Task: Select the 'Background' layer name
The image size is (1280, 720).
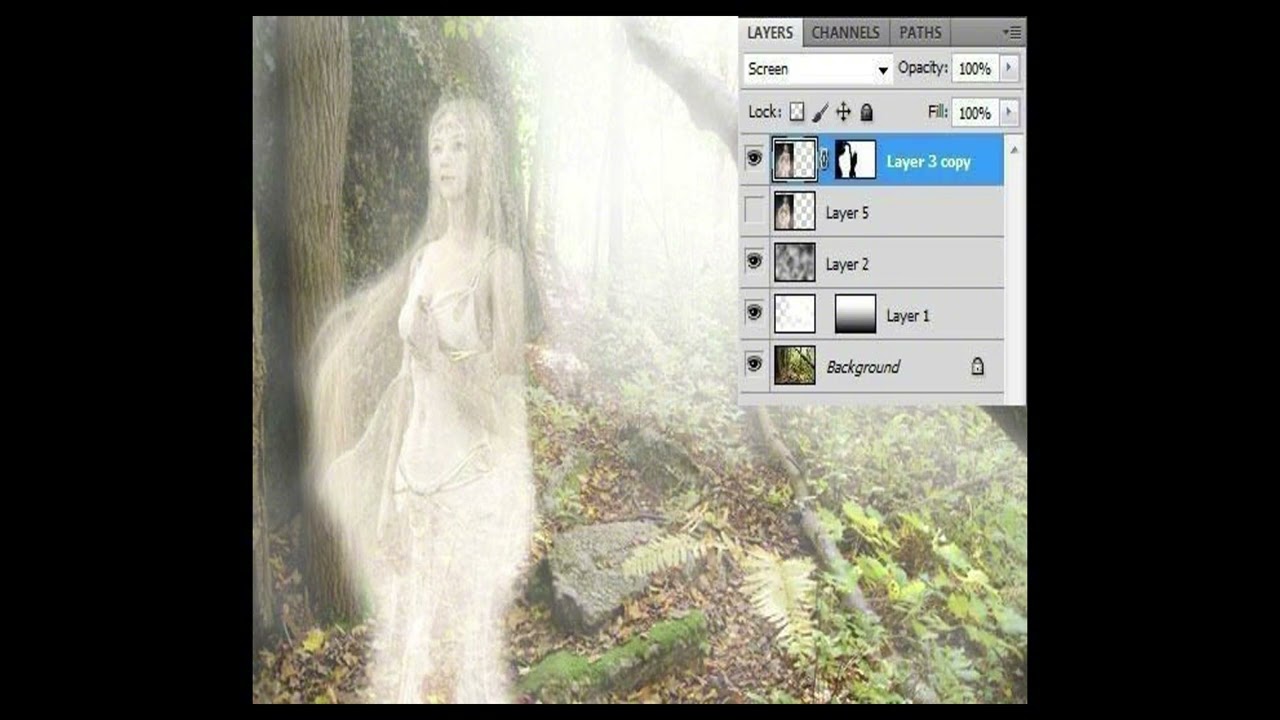Action: [x=863, y=367]
